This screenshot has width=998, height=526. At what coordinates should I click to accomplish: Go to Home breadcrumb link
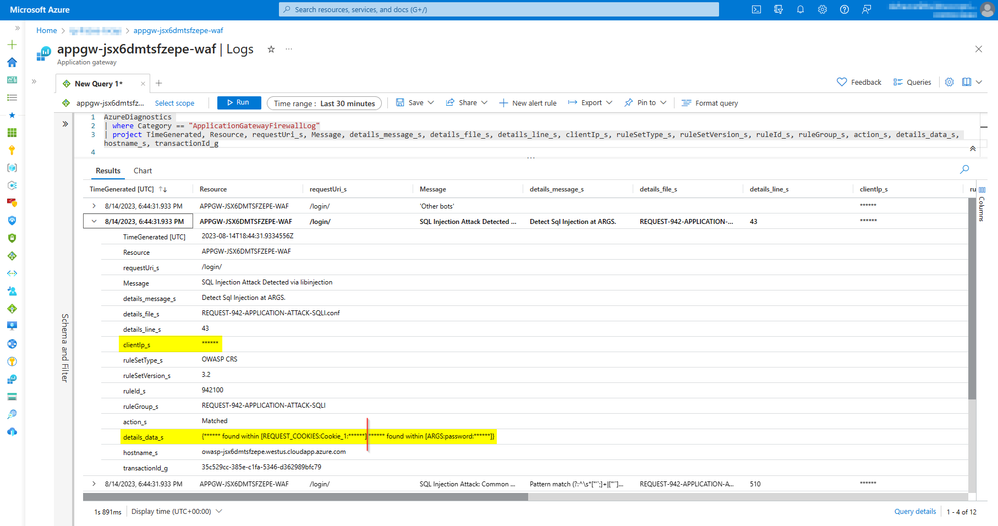tap(46, 31)
